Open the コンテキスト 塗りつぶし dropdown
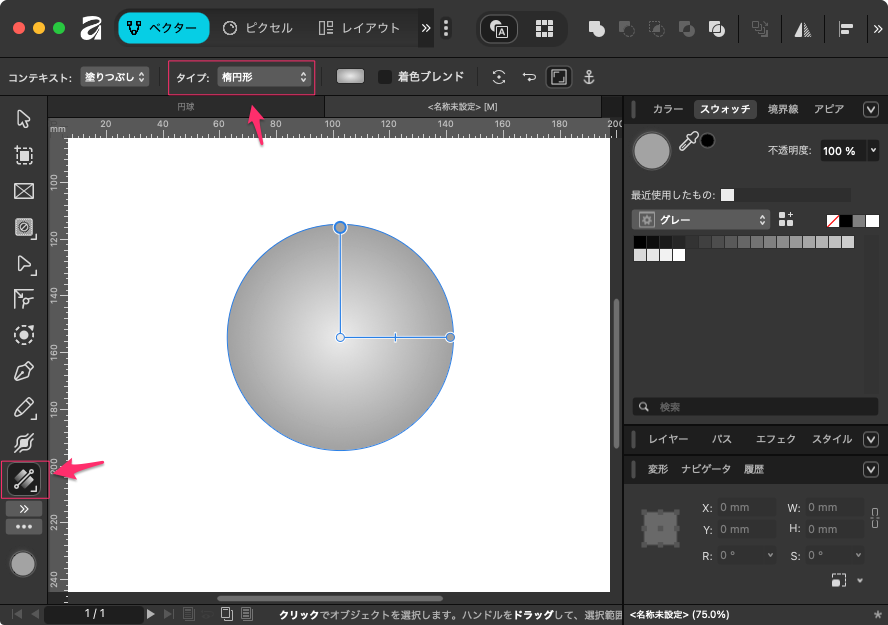This screenshot has width=888, height=625. 114,77
